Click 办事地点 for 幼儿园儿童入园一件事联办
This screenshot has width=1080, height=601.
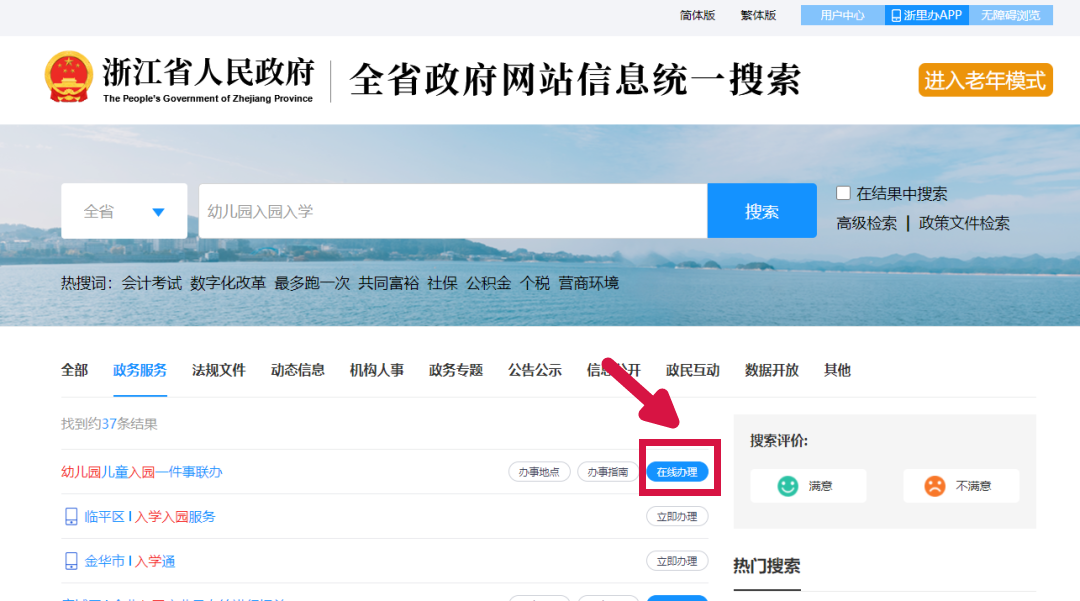539,472
